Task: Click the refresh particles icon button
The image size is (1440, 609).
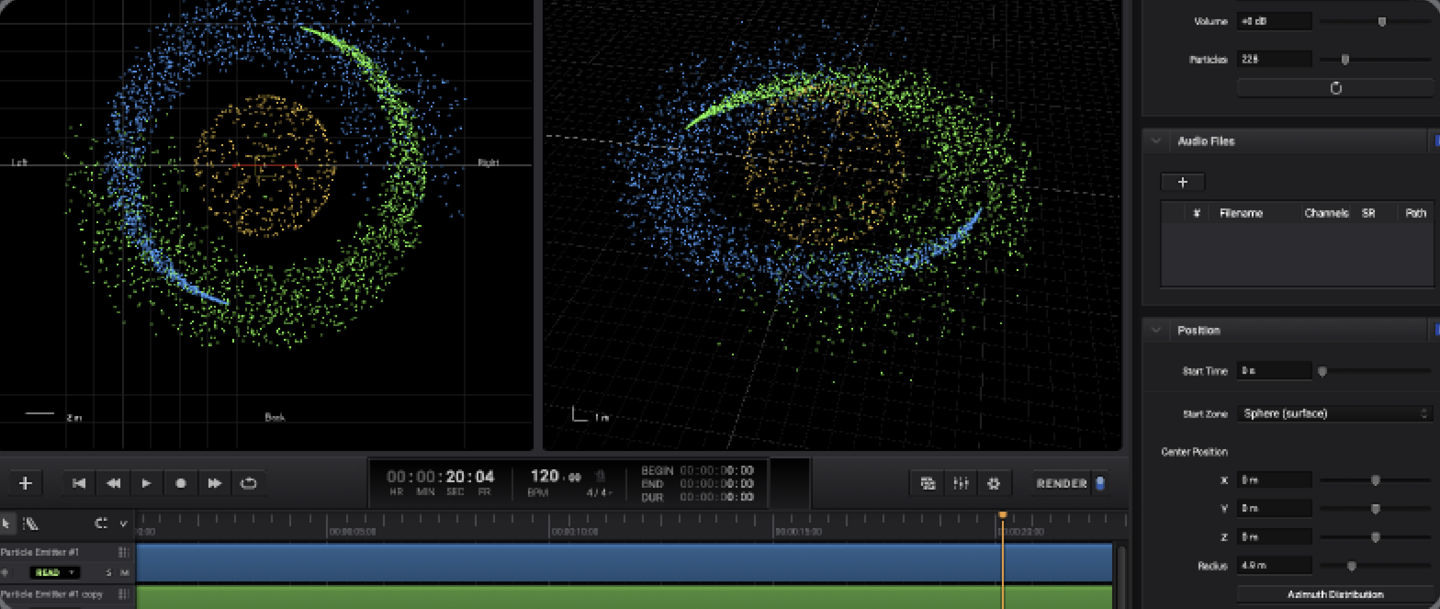Action: pos(1335,88)
